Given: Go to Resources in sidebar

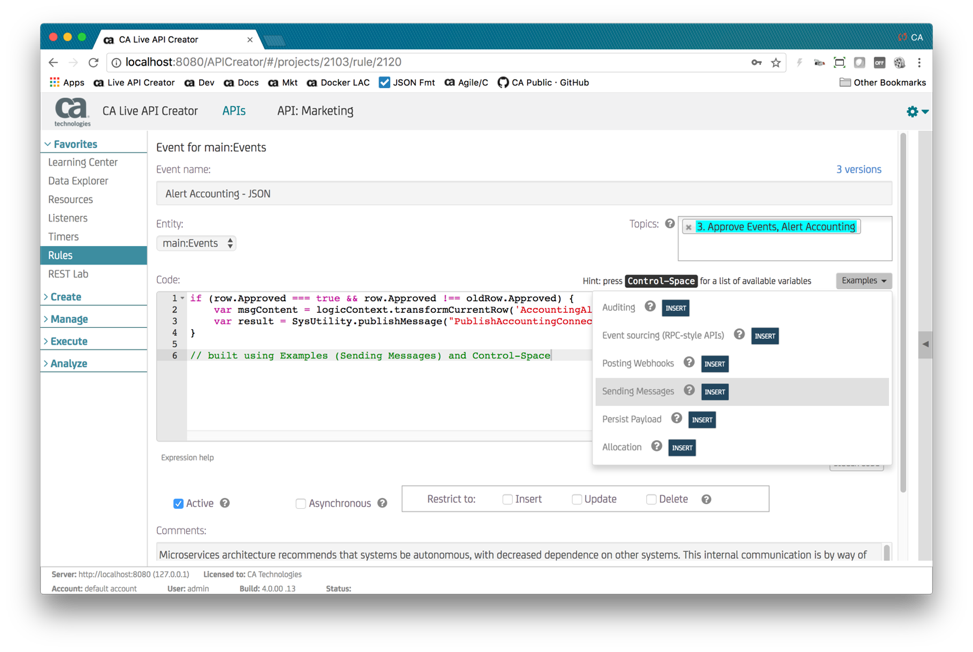Looking at the screenshot, I should [x=70, y=199].
